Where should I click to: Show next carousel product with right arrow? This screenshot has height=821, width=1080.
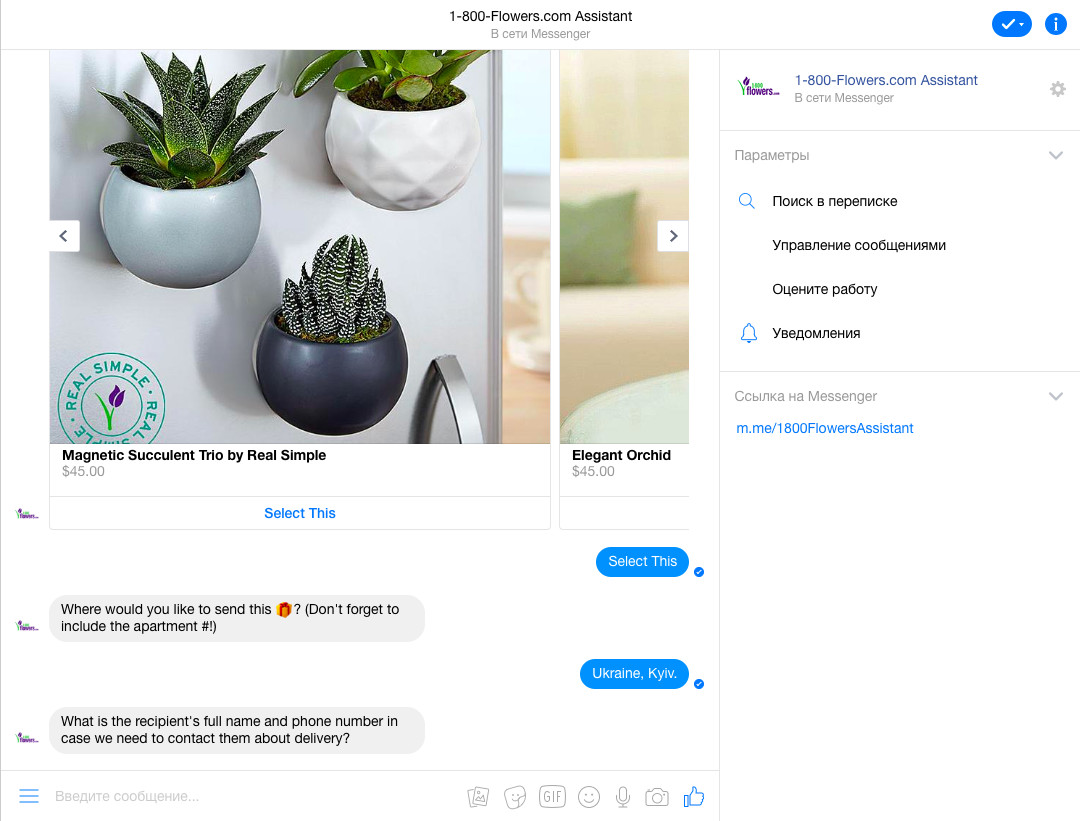click(673, 236)
